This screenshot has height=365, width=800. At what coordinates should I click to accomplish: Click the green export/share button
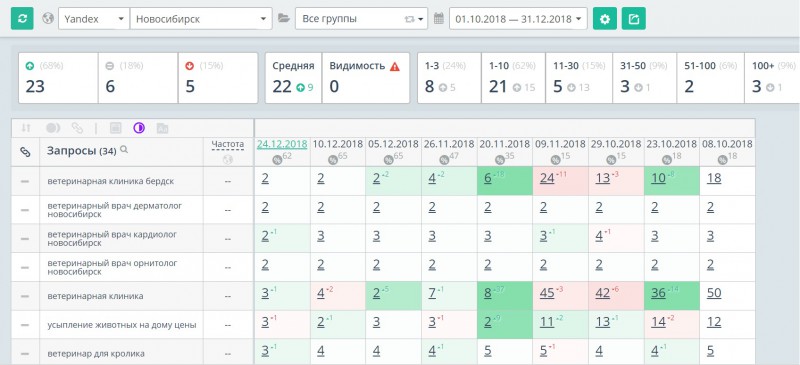pyautogui.click(x=634, y=19)
